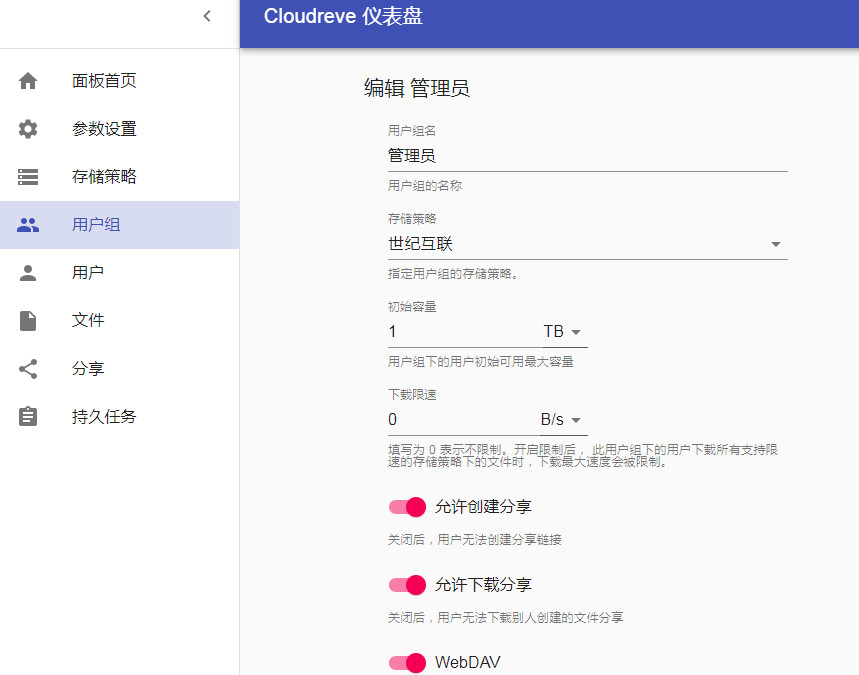Open the 用户 page in sidebar
Viewport: 859px width, 675px height.
tap(119, 273)
